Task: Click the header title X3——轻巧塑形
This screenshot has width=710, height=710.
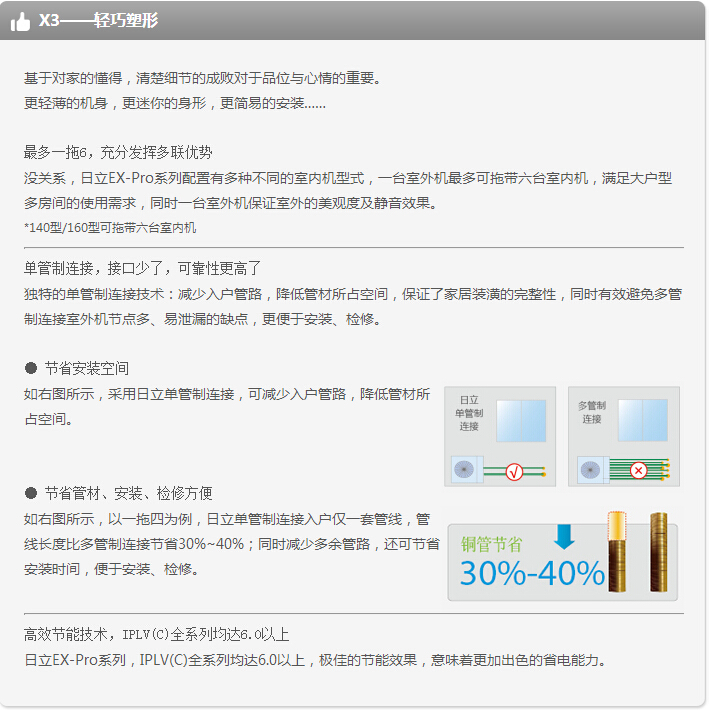Action: [x=98, y=20]
